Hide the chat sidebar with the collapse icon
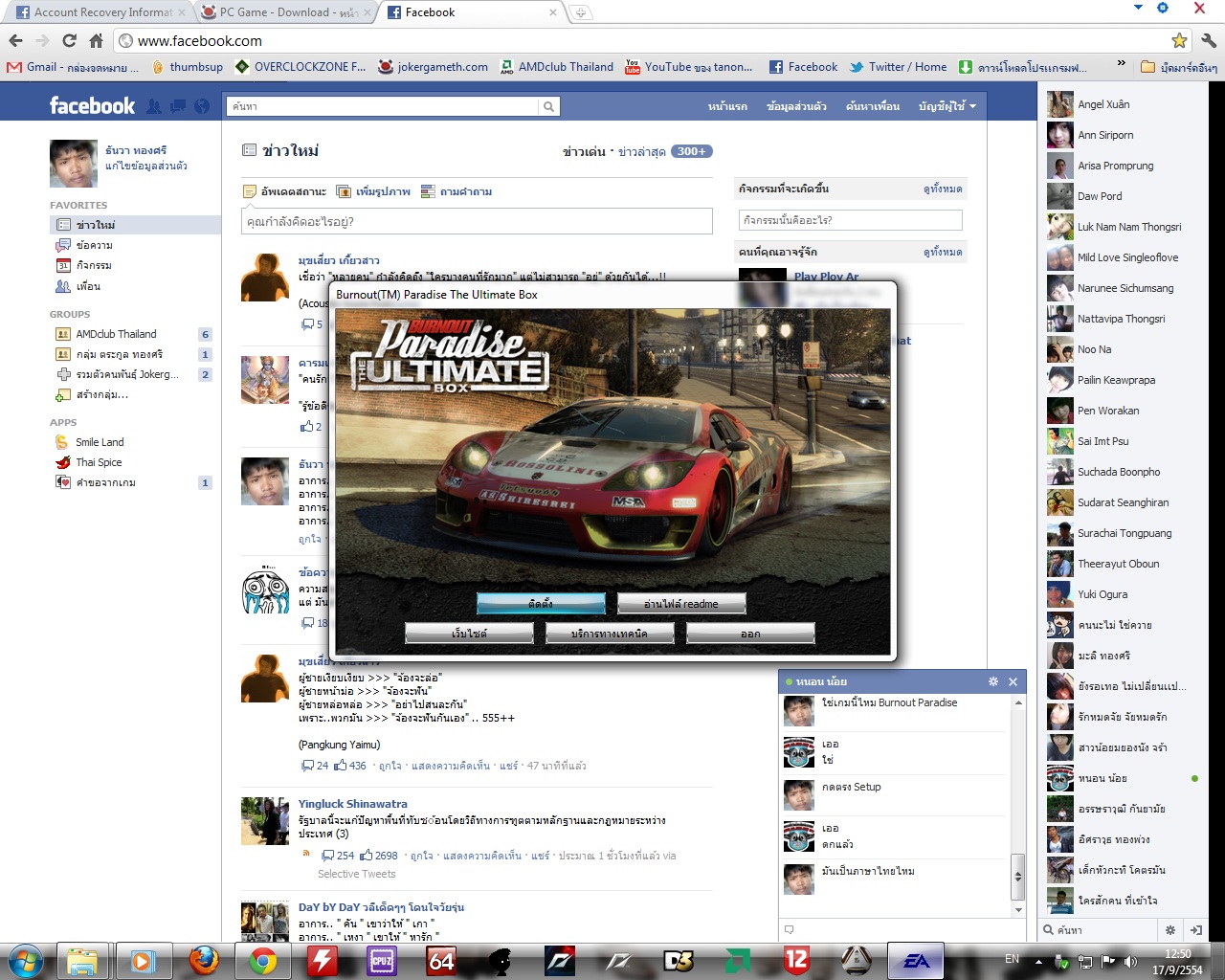1225x980 pixels. click(1195, 929)
